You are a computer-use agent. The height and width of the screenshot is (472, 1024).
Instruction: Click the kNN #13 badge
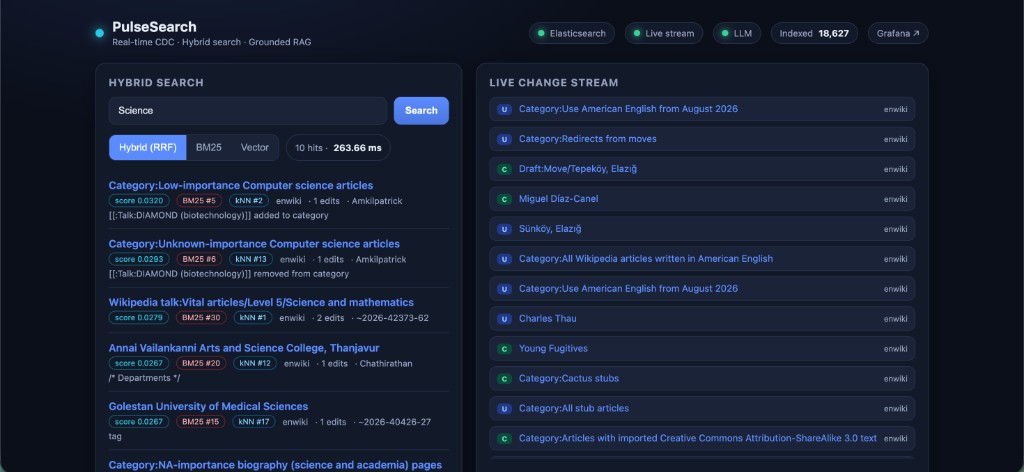(x=251, y=259)
